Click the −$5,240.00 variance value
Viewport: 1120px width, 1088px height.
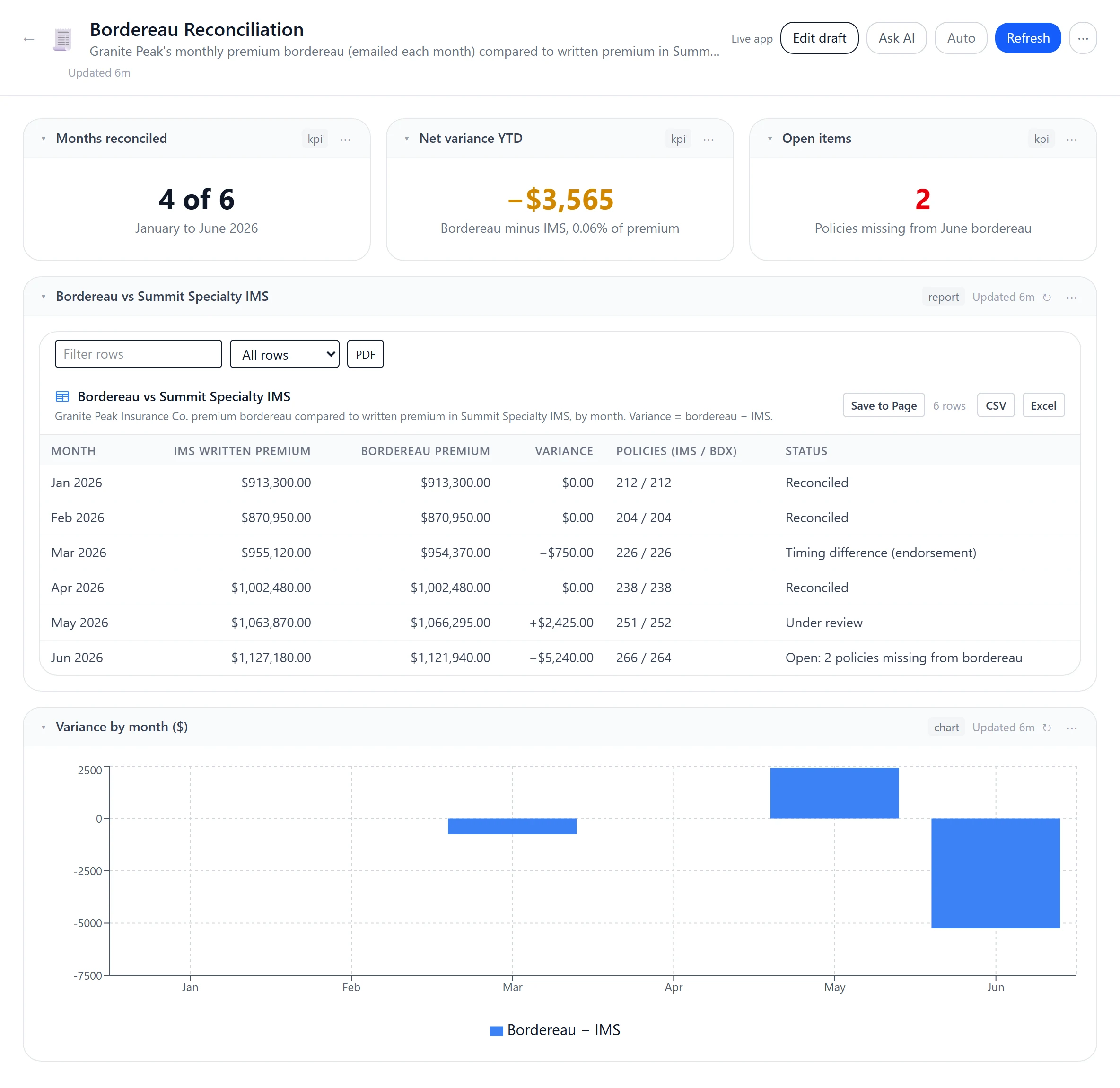(561, 658)
